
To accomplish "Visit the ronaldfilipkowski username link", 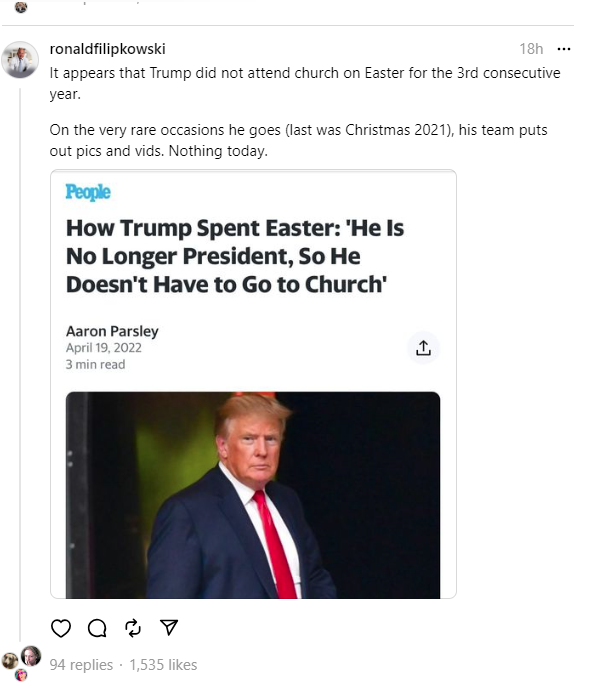I will [107, 48].
